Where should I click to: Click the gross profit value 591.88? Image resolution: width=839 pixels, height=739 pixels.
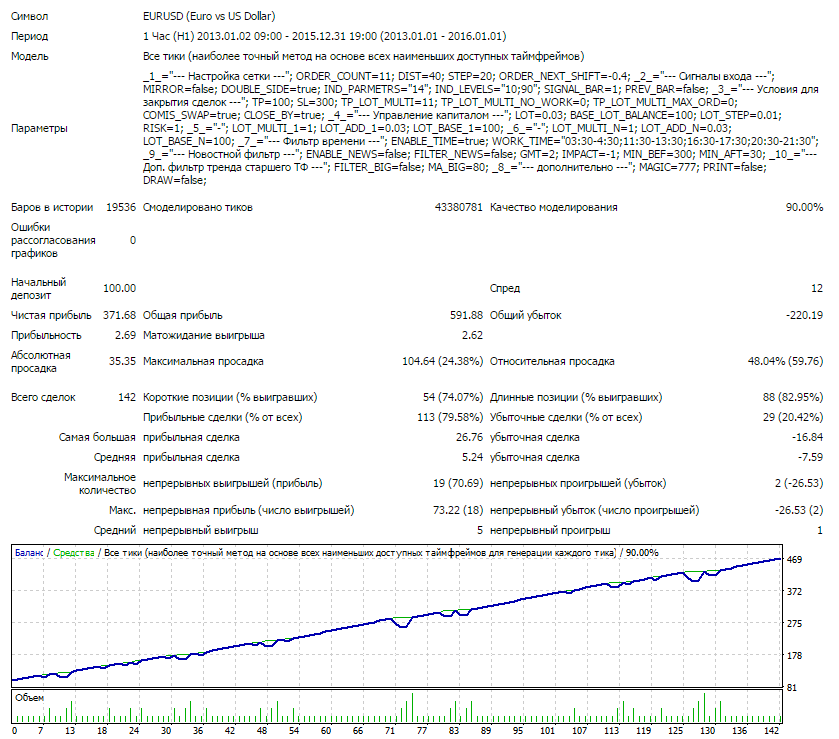(466, 315)
